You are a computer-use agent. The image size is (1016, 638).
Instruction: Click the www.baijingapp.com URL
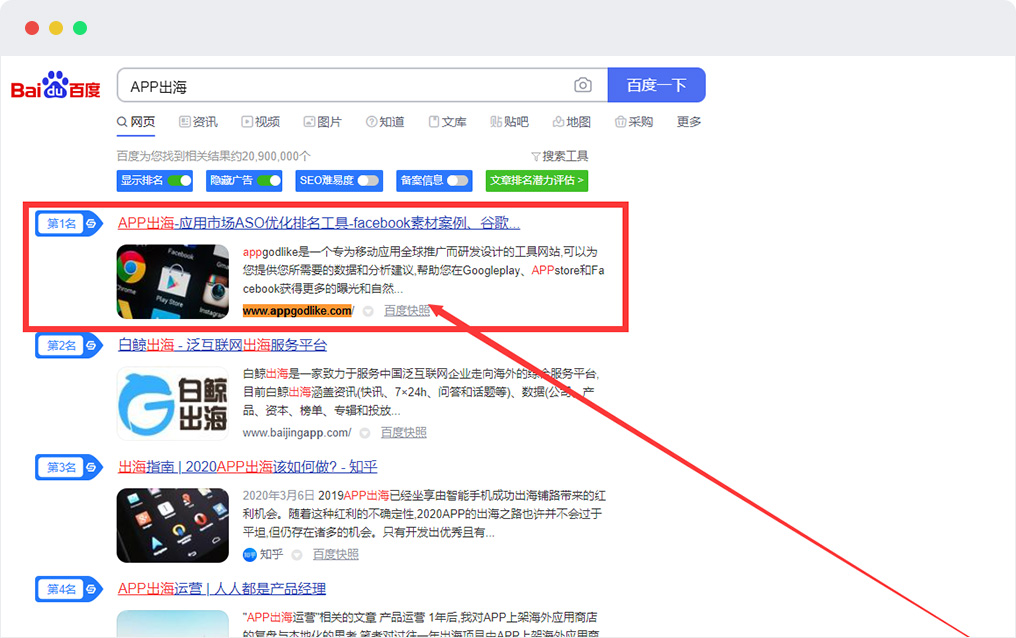tap(297, 433)
